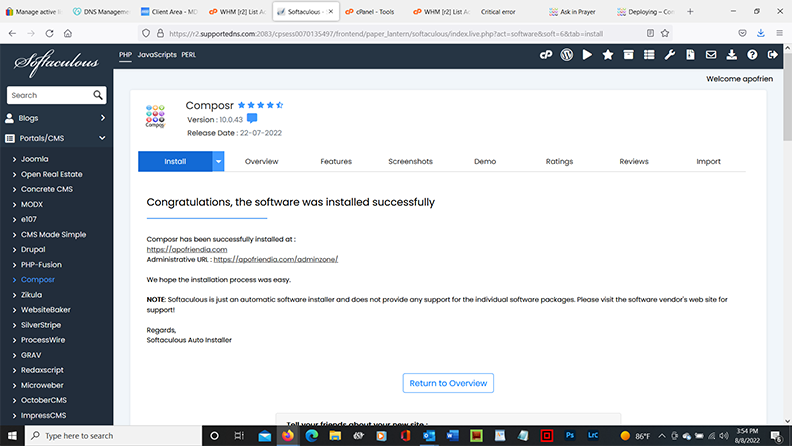Open the Composr version changelog chat icon
This screenshot has height=446, width=792.
coord(252,119)
